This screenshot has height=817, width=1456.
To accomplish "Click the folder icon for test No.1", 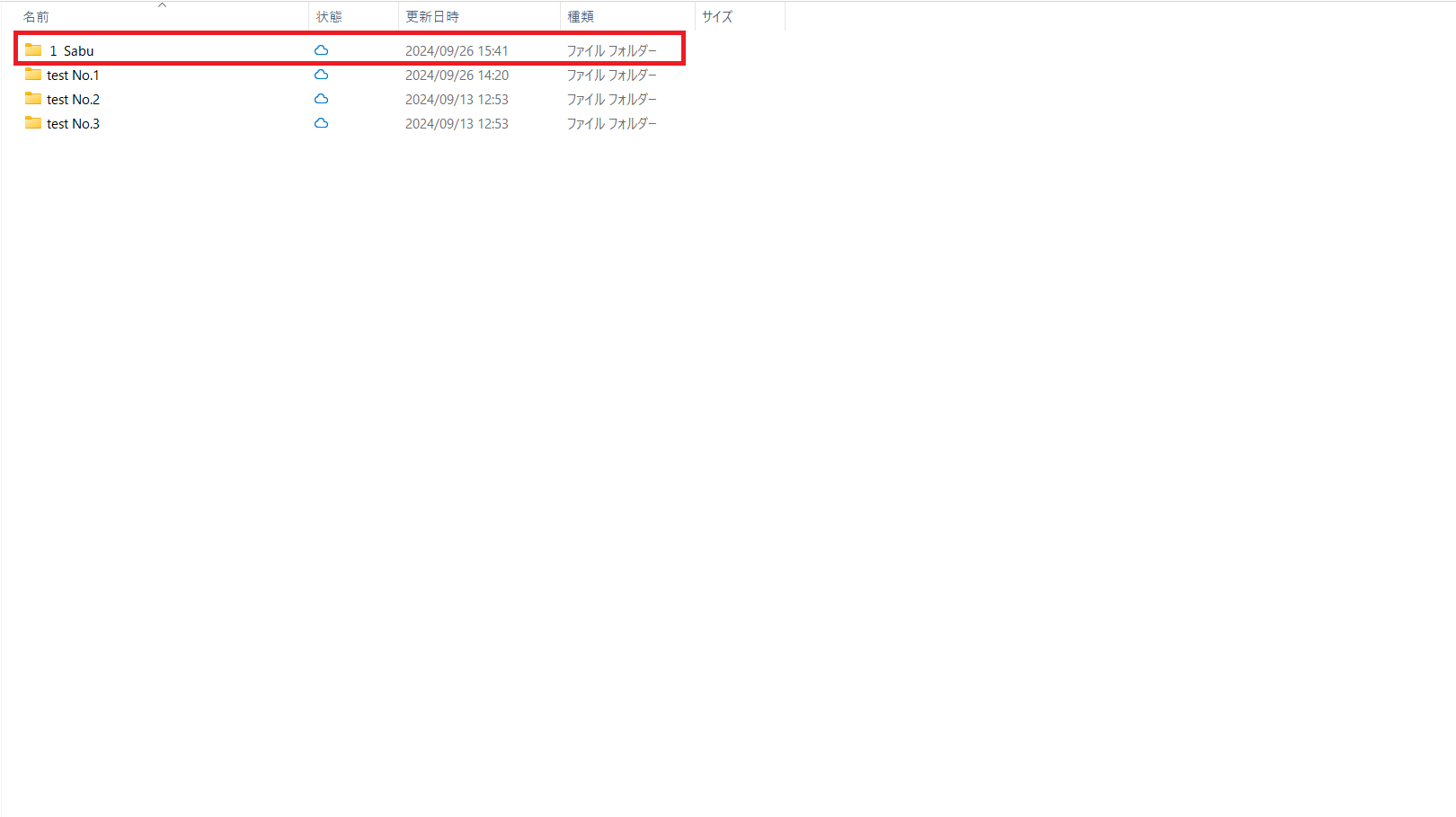I will point(33,75).
